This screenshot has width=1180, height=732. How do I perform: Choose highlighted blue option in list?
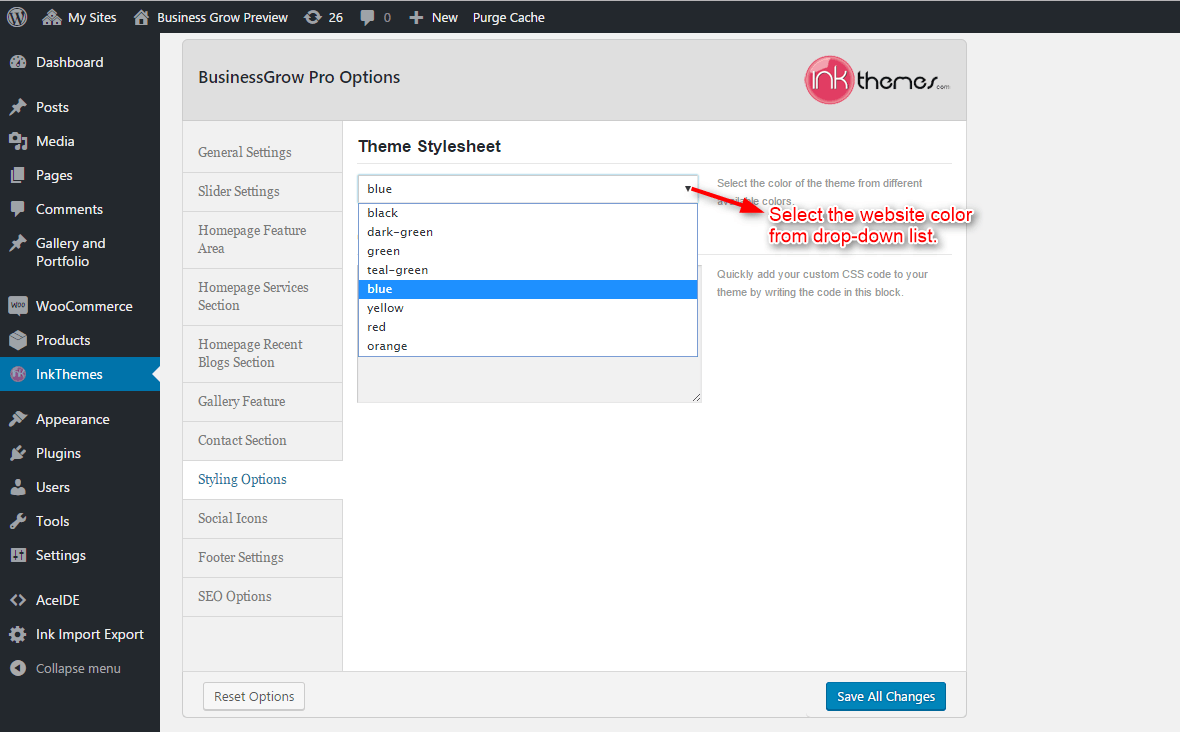click(528, 289)
